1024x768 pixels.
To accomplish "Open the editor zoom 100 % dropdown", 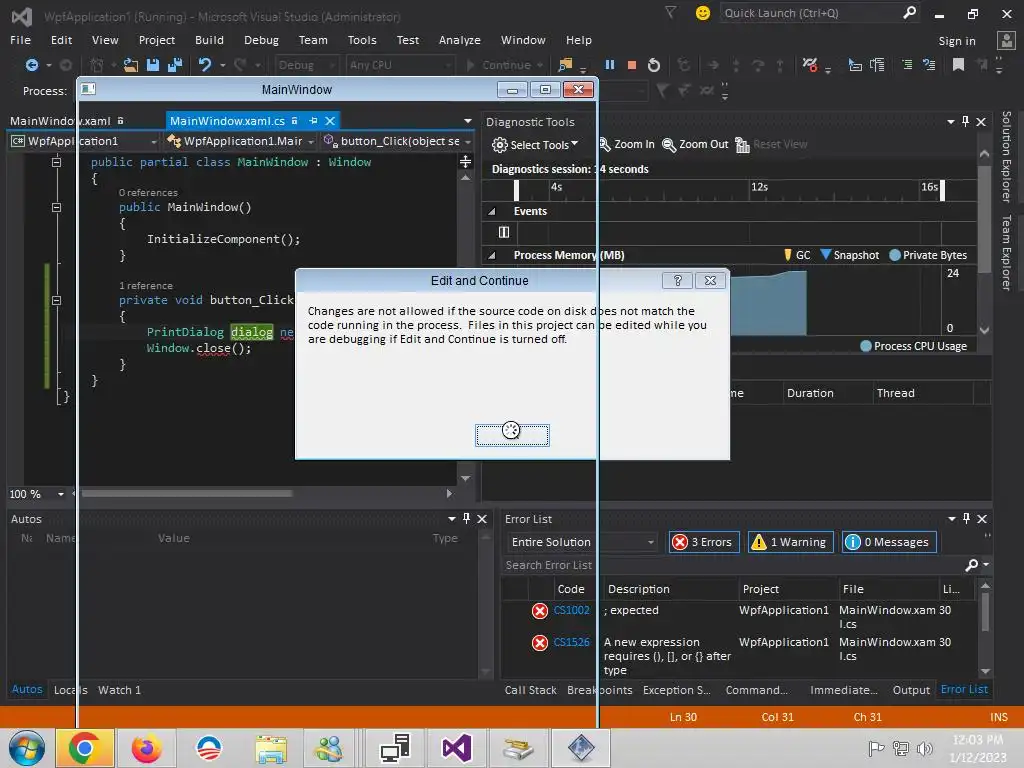I will 61,494.
